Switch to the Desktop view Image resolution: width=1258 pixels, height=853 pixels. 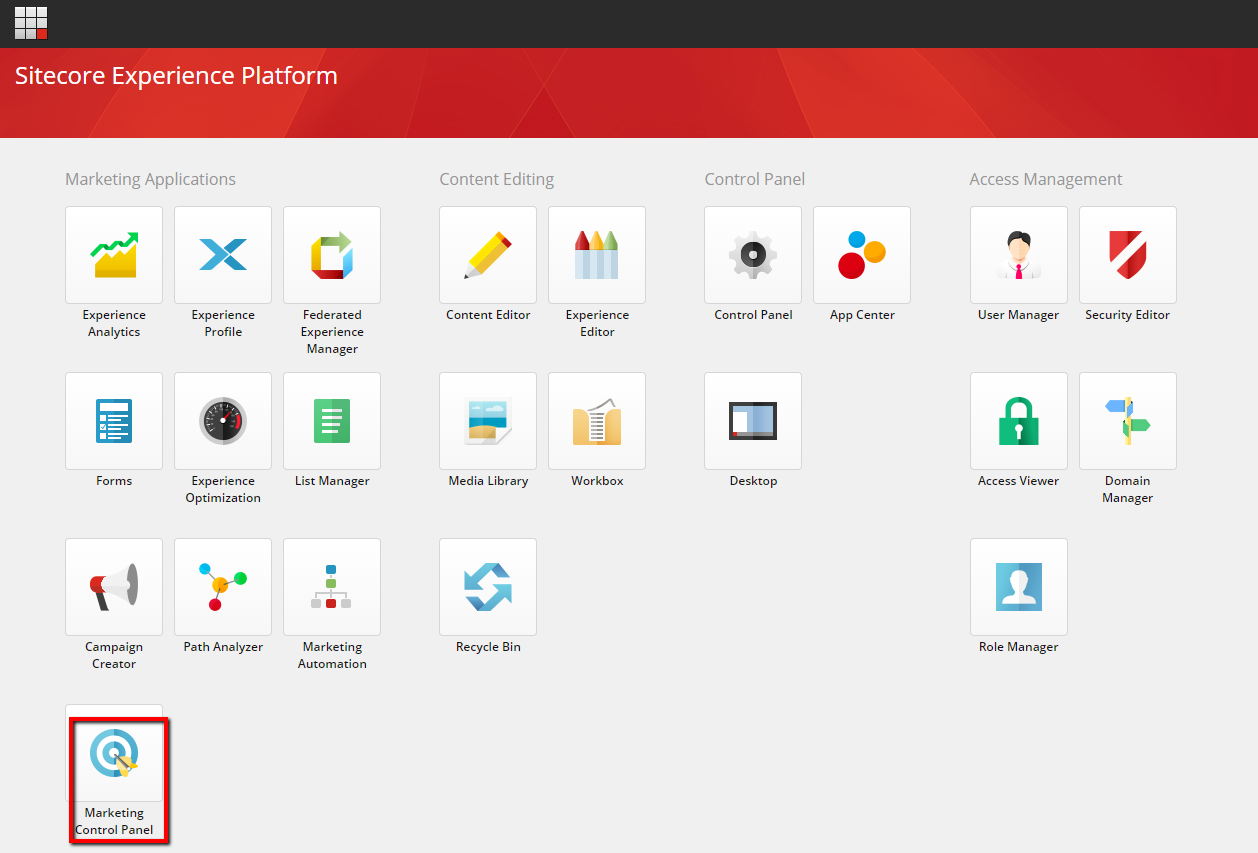click(753, 421)
